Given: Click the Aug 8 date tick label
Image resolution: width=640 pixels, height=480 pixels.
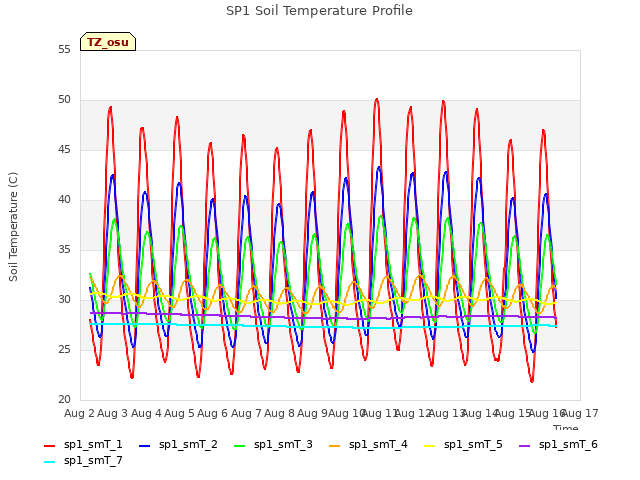Looking at the screenshot, I should 279,413.
